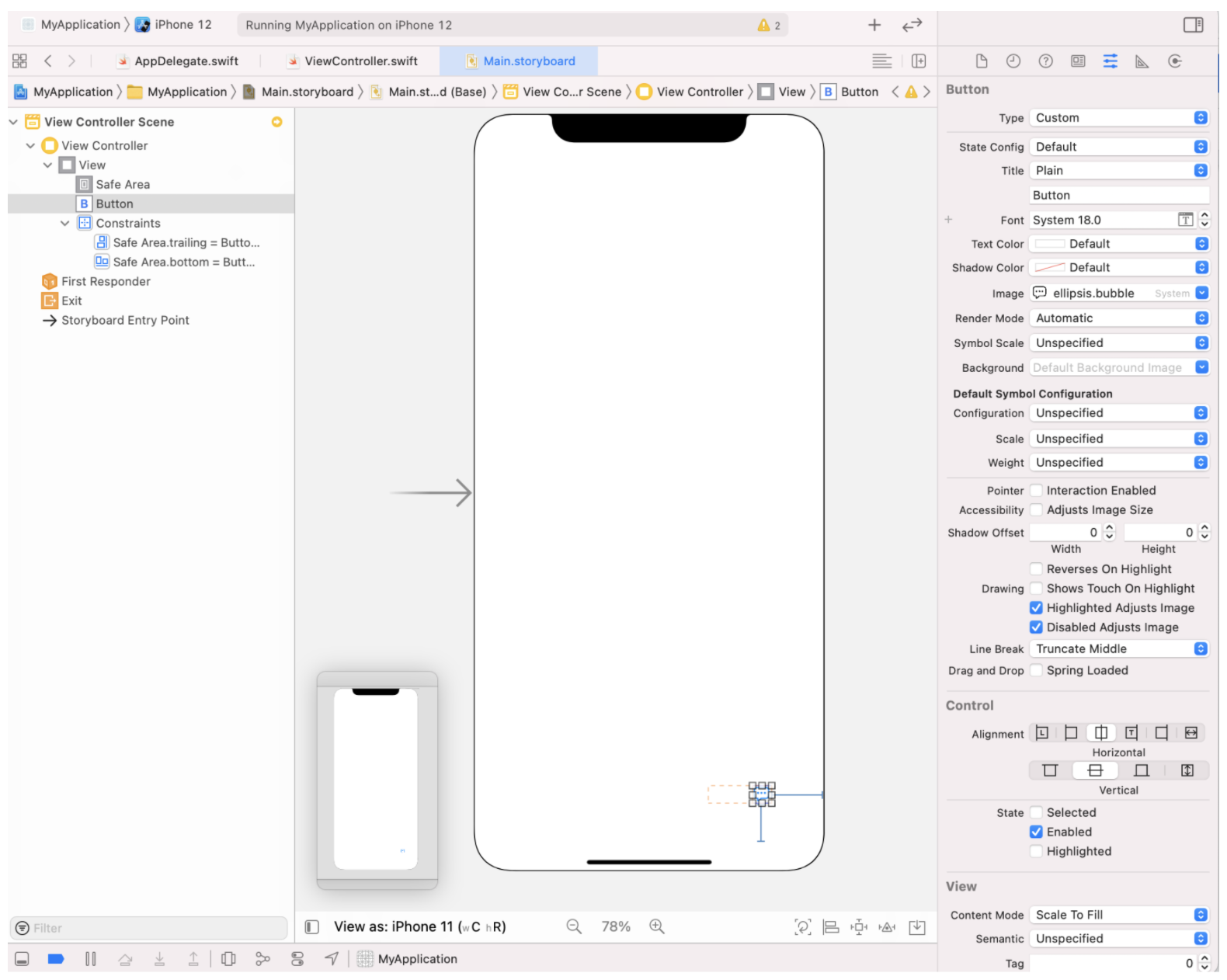This screenshot has height=980, width=1227.
Task: Check Spring Loaded option
Action: point(1036,671)
